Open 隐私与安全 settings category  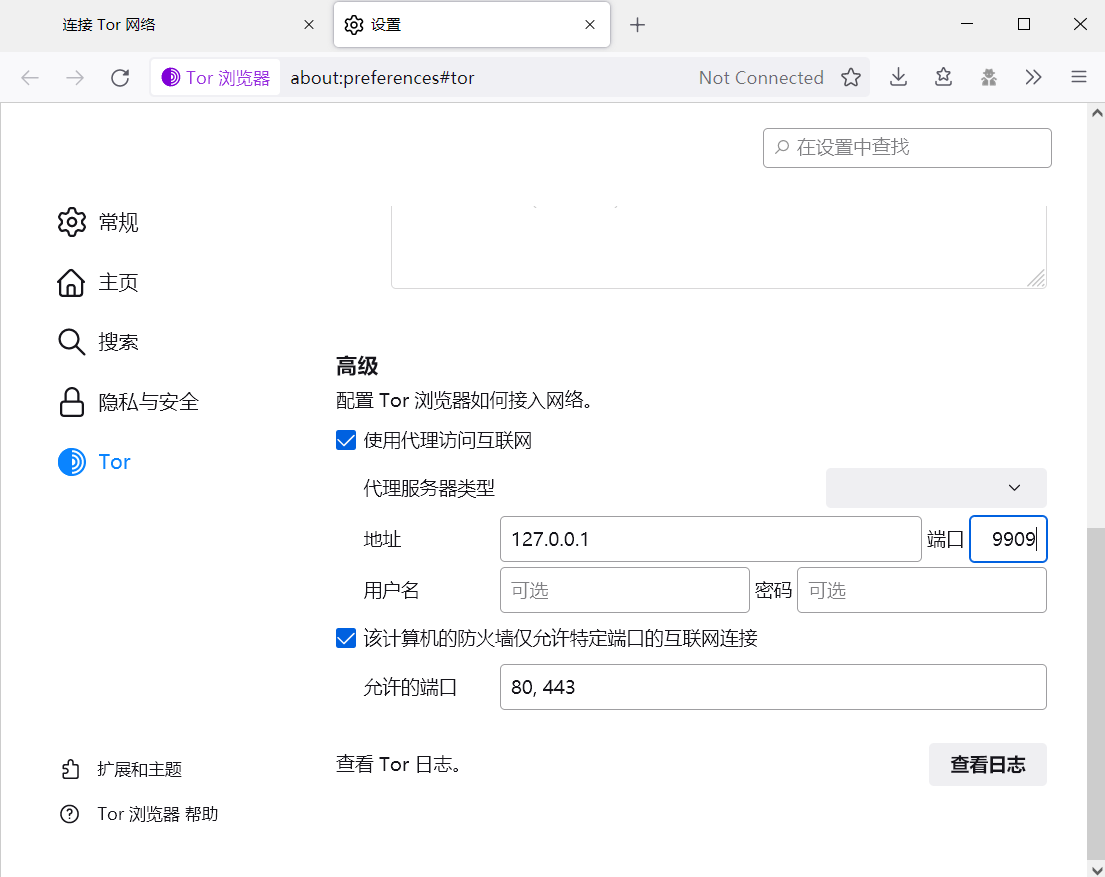[128, 403]
